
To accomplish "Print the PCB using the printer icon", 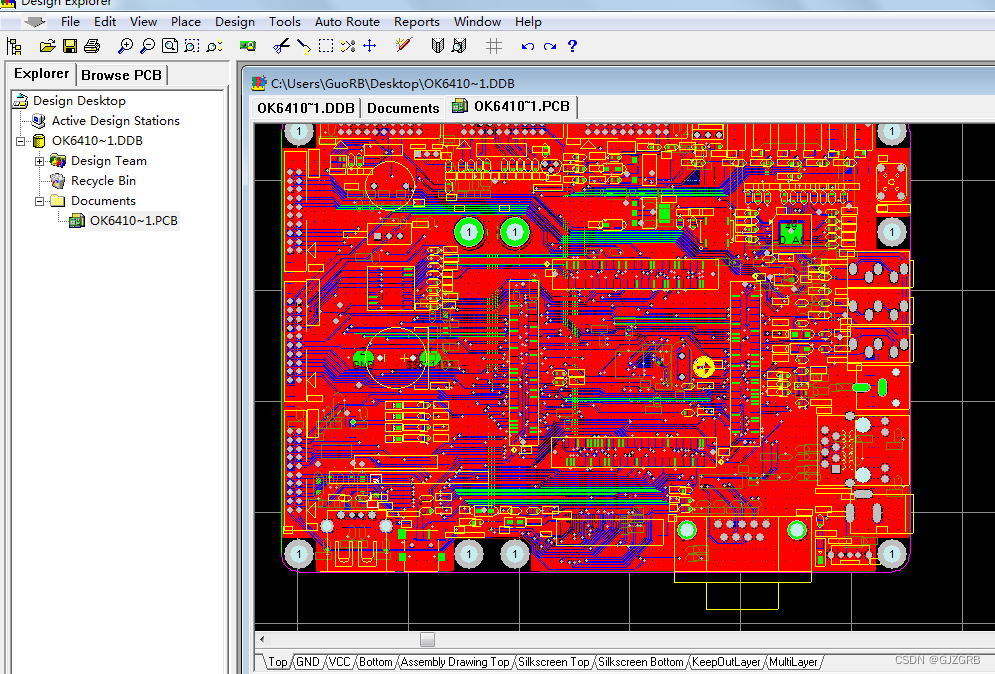I will click(x=92, y=46).
